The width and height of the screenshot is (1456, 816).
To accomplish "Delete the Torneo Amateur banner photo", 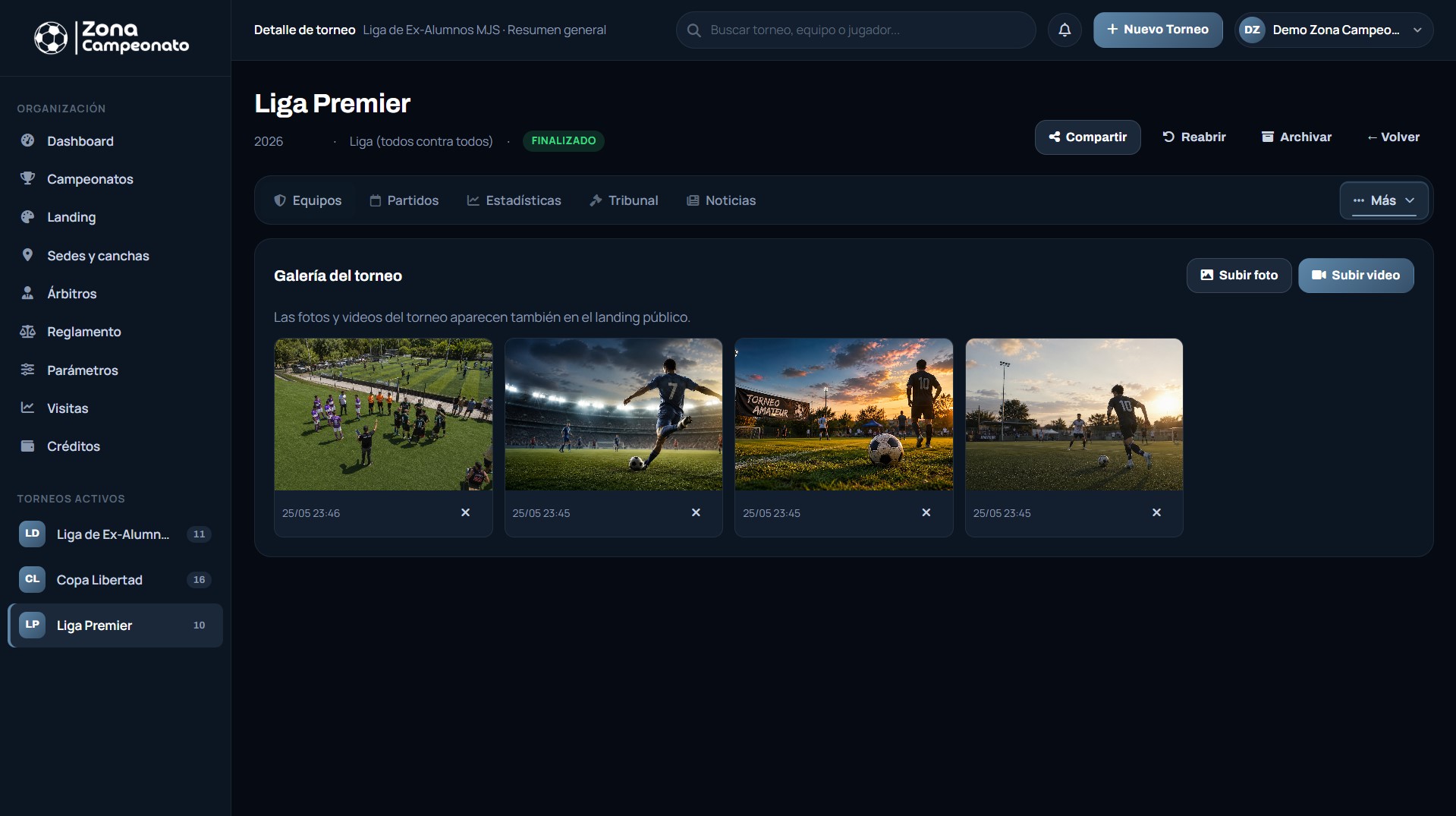I will (x=926, y=513).
